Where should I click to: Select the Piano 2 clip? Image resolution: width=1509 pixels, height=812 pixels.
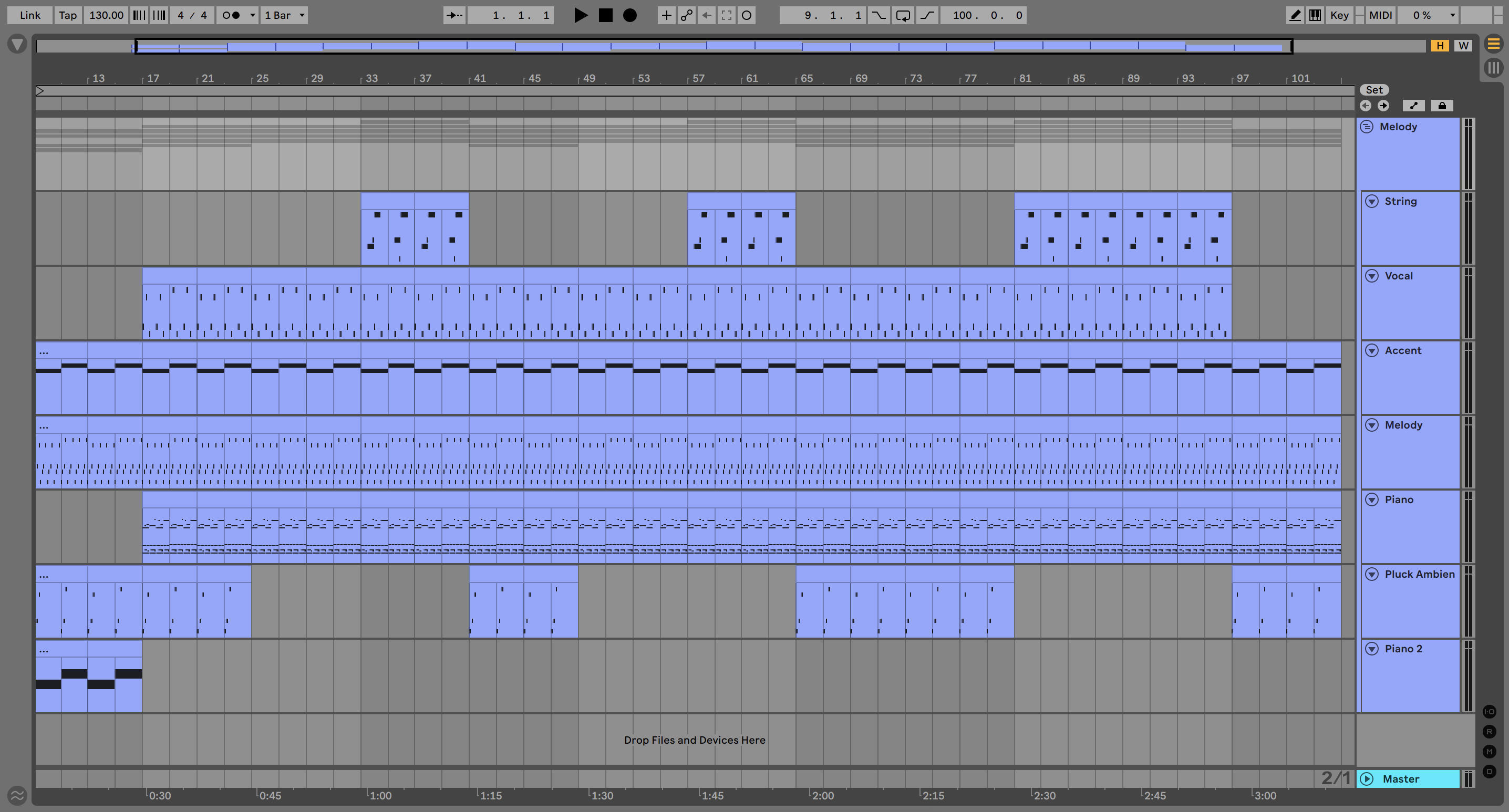(88, 649)
